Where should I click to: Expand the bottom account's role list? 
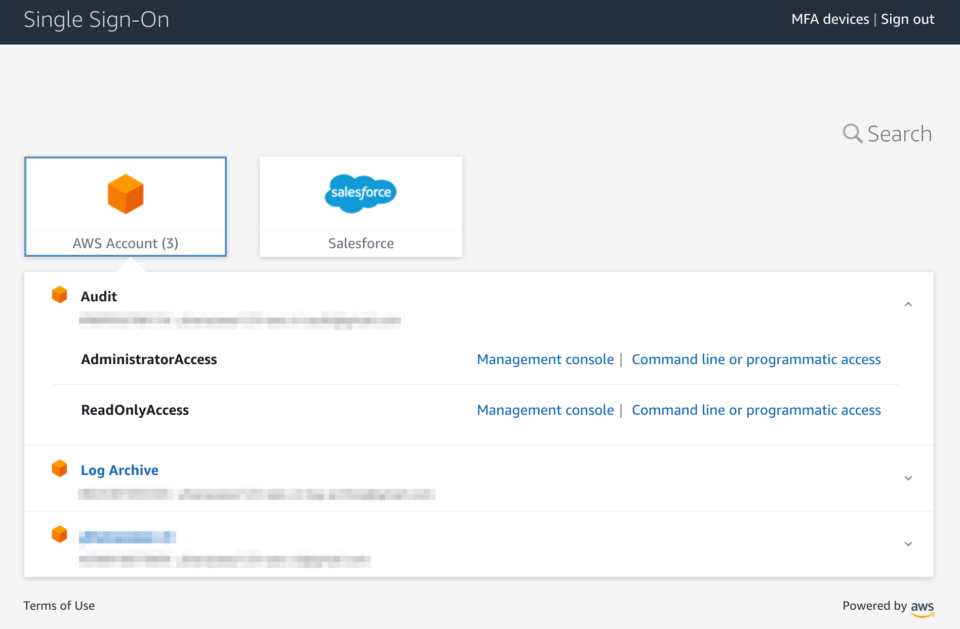click(908, 543)
